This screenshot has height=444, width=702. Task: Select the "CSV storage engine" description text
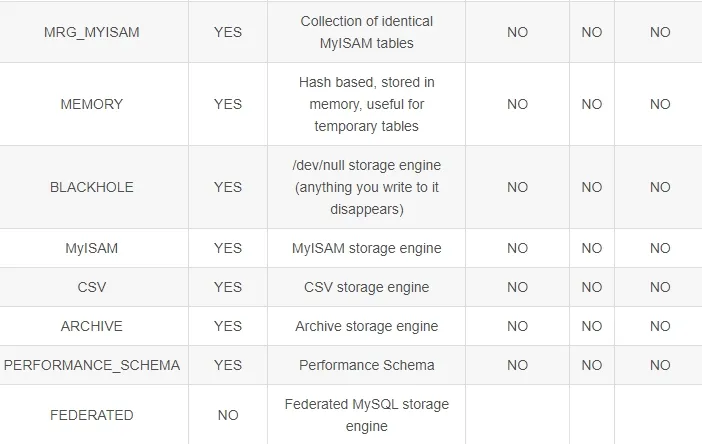click(x=366, y=287)
